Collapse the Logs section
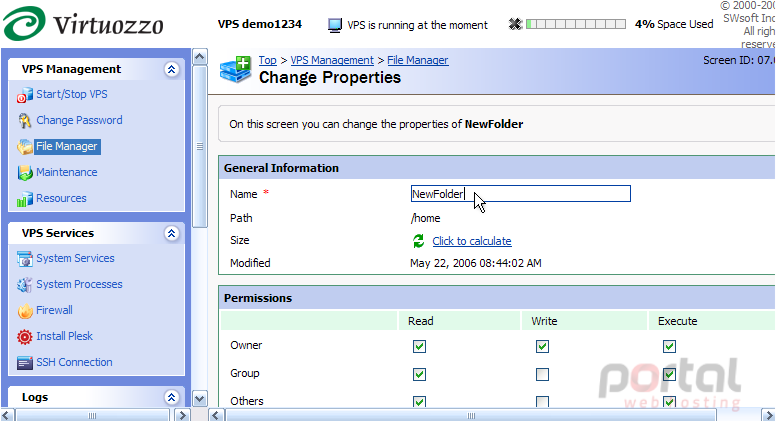 click(171, 397)
